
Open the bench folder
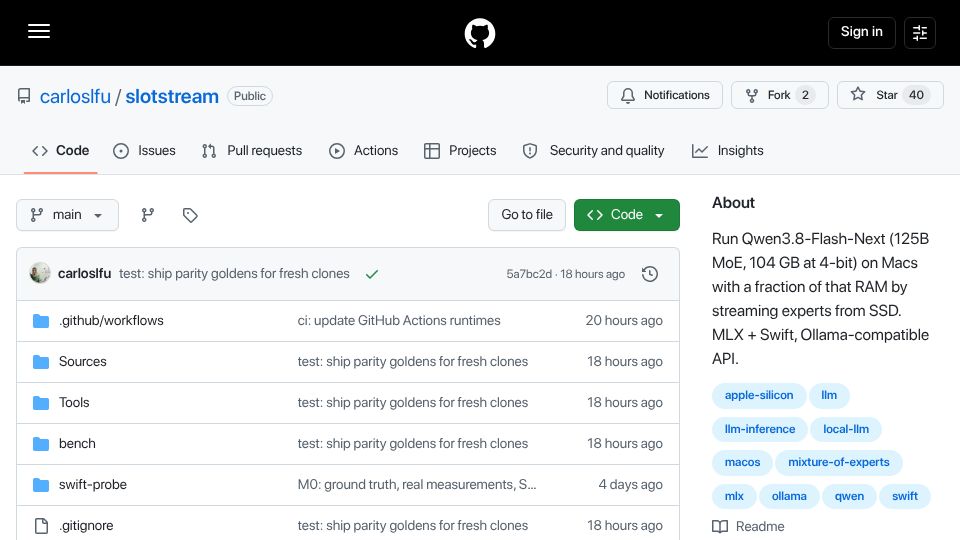coord(77,443)
